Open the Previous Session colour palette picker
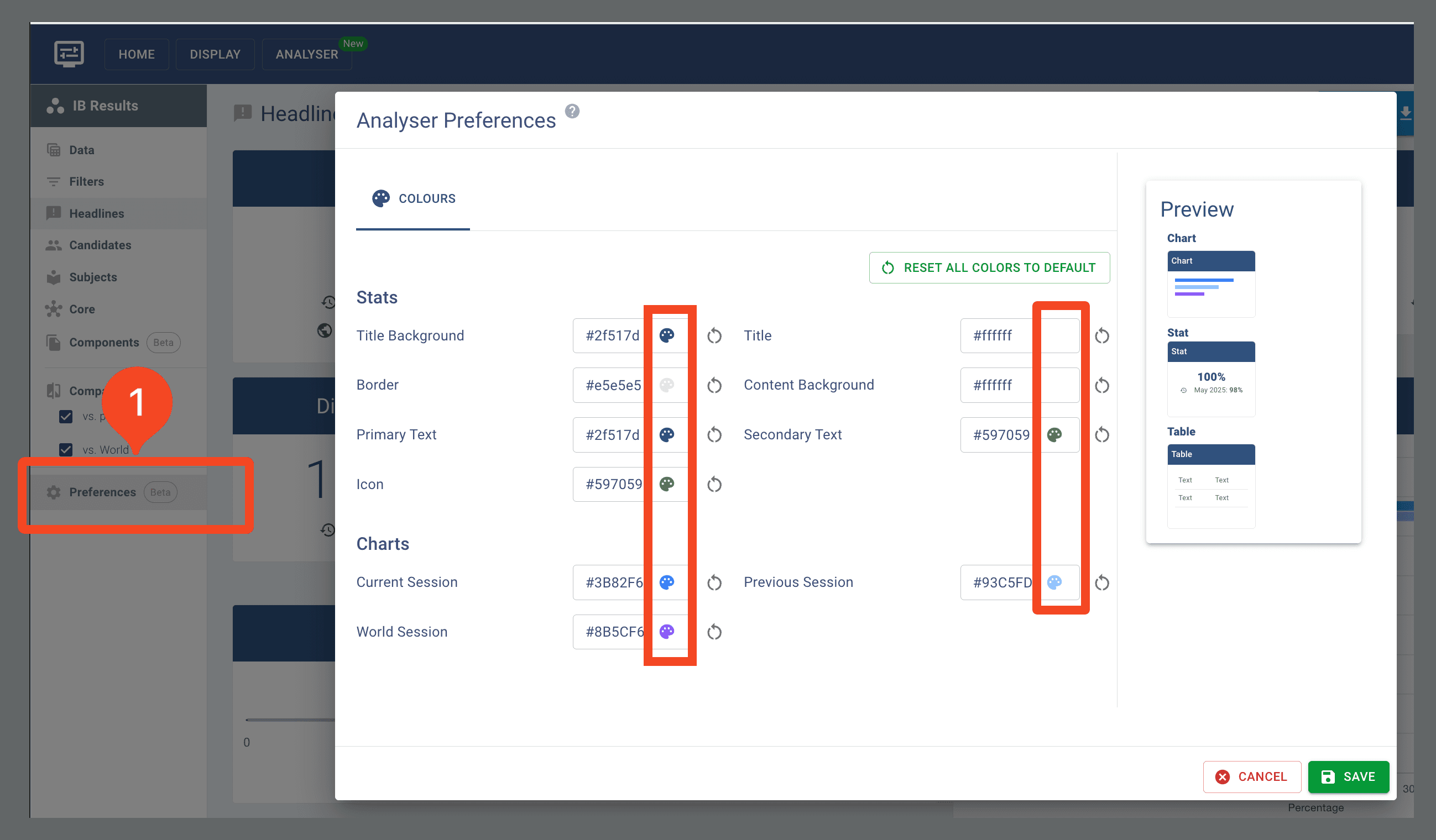The width and height of the screenshot is (1436, 840). point(1054,582)
